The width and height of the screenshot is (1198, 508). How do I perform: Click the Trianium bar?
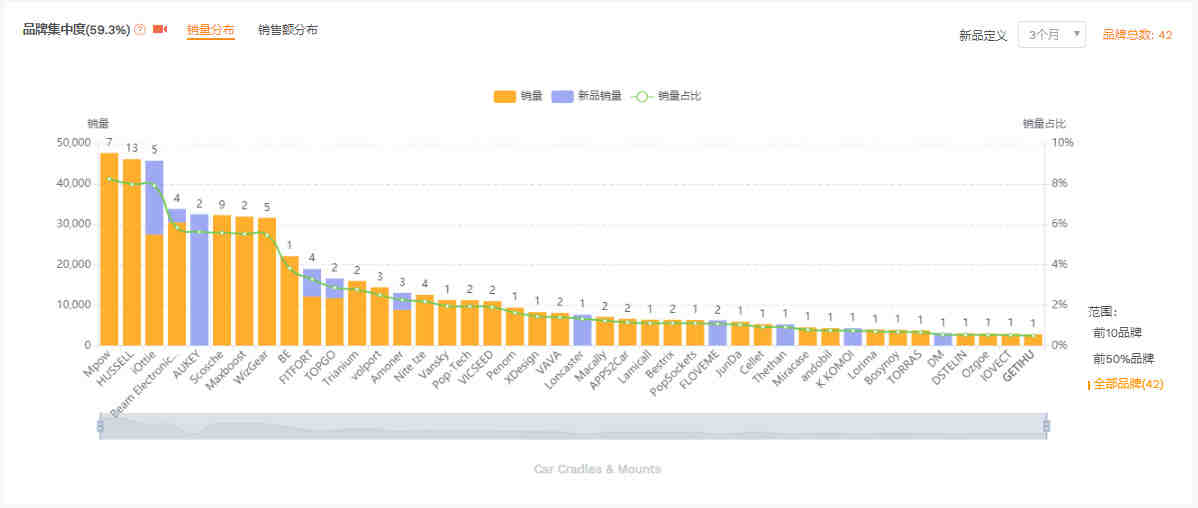point(357,313)
